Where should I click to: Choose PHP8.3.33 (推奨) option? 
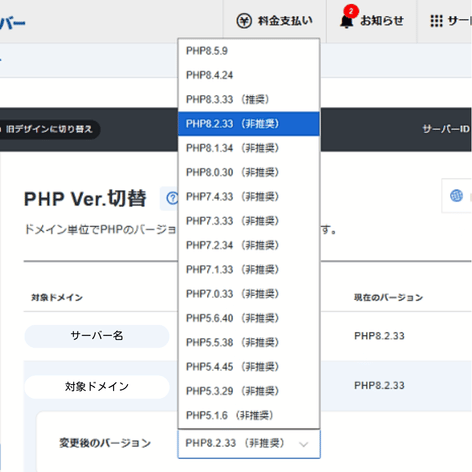(249, 99)
